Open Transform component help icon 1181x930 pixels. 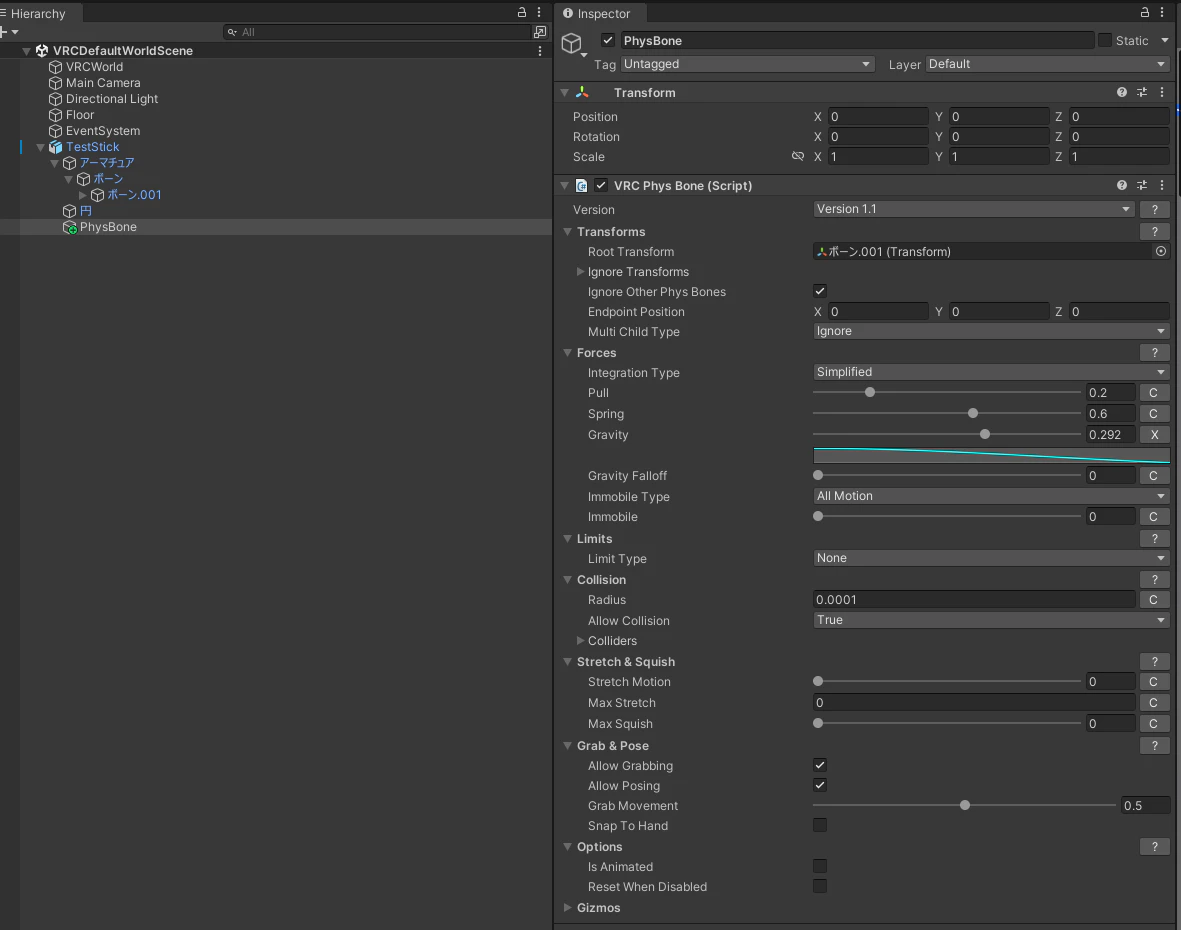[x=1122, y=92]
